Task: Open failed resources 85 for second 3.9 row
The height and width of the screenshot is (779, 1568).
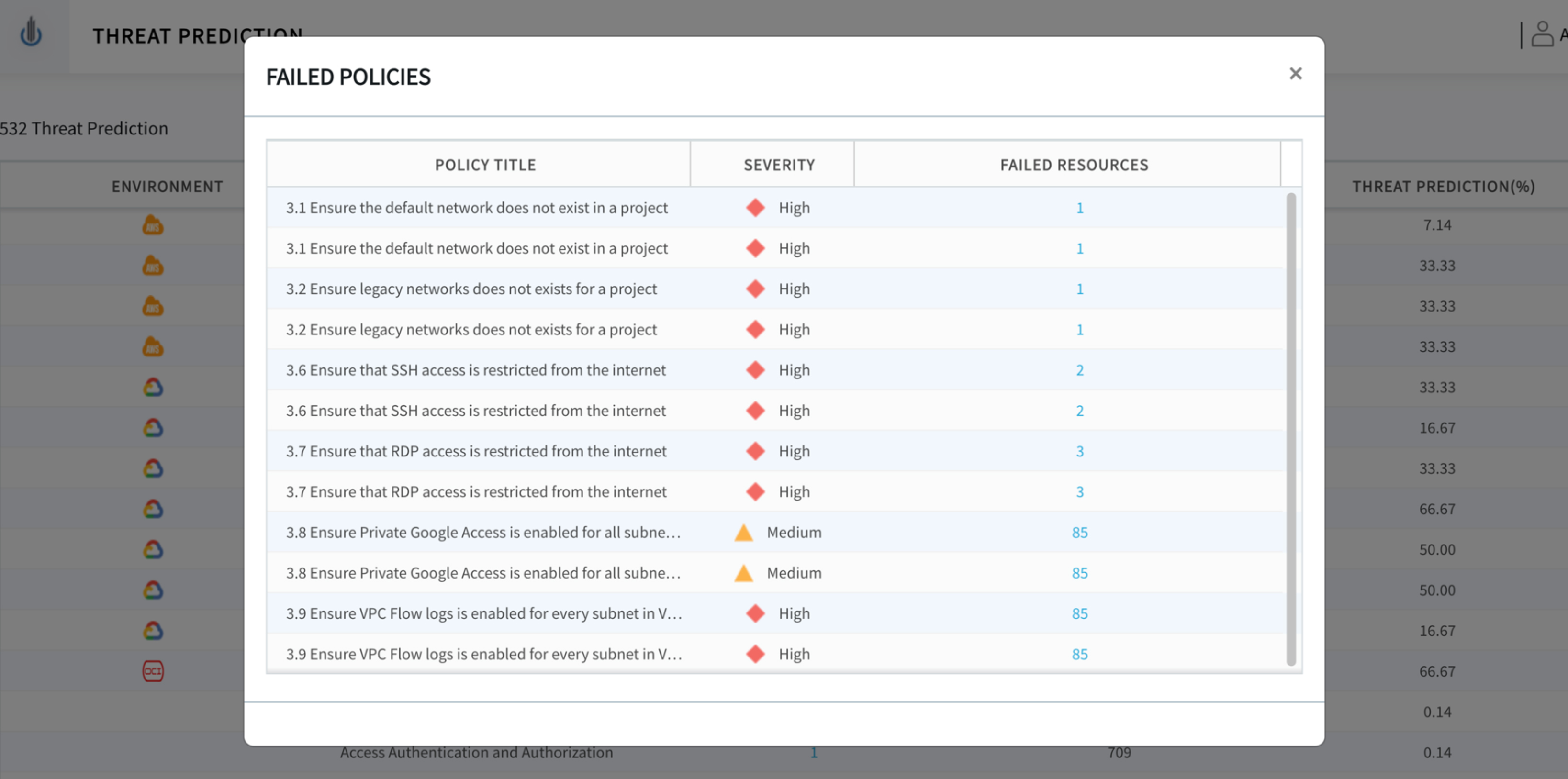Action: click(x=1080, y=654)
